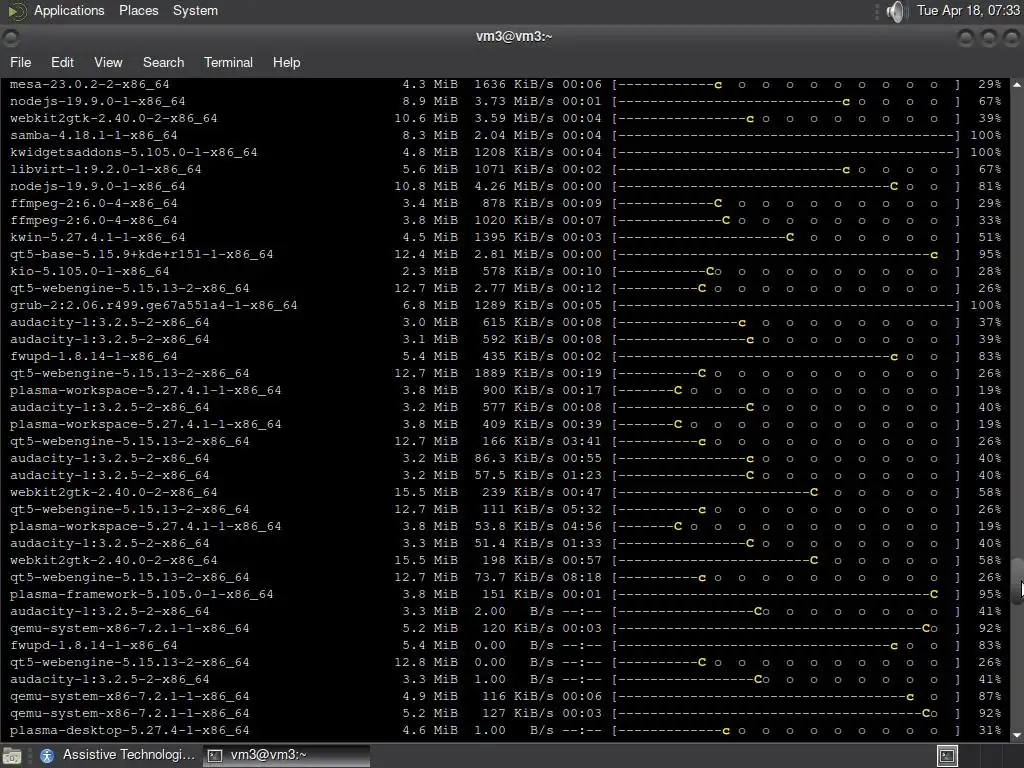
Task: Click the mesa-23.0.2-2-x86_64 package line
Action: point(89,84)
